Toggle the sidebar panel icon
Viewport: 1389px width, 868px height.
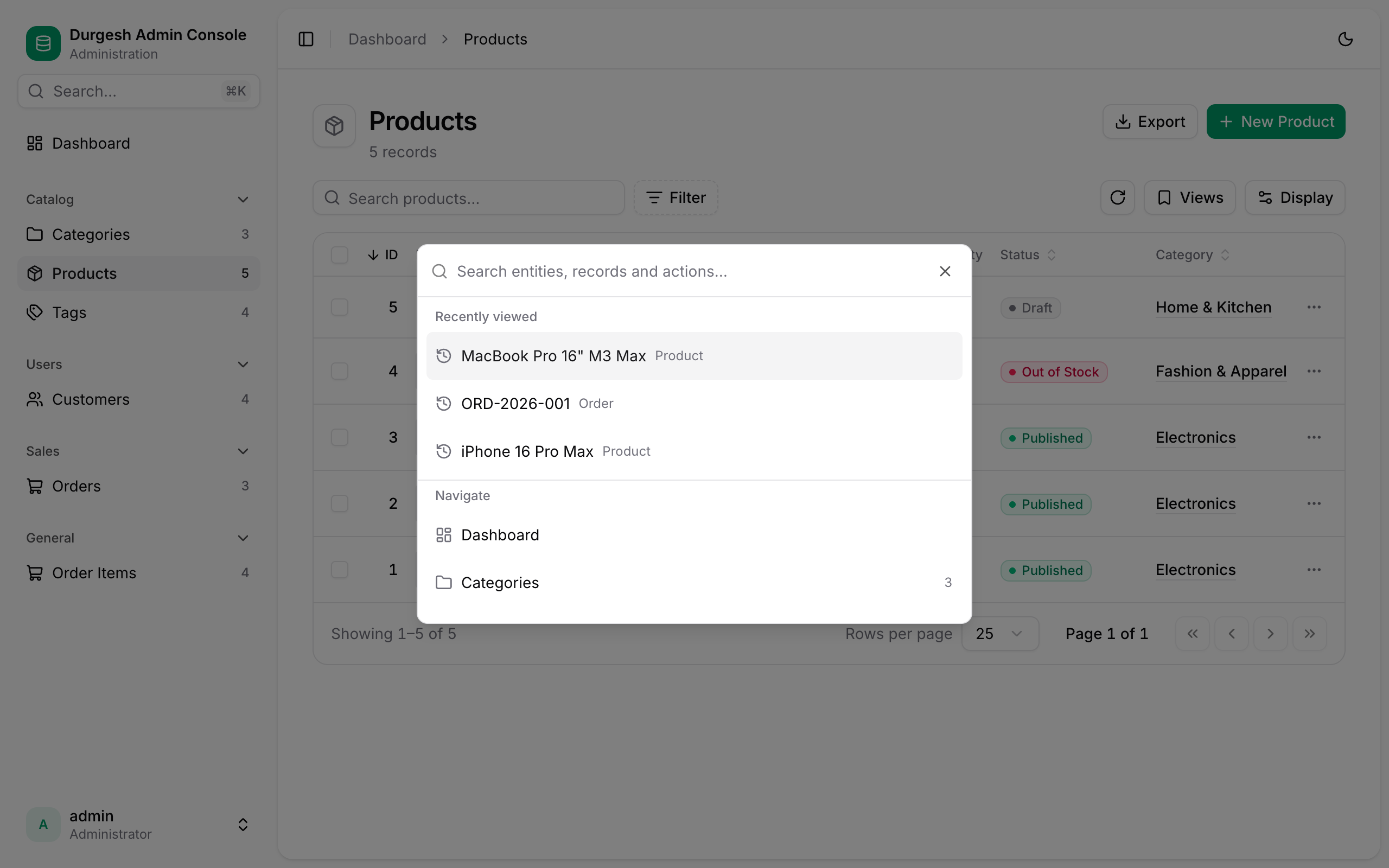point(306,39)
